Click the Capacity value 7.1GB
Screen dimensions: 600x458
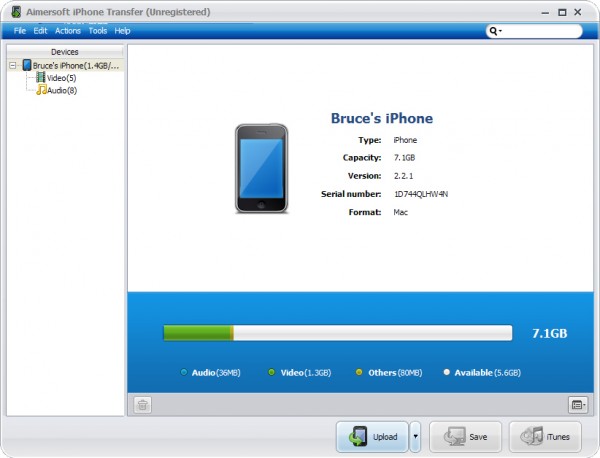pos(404,158)
